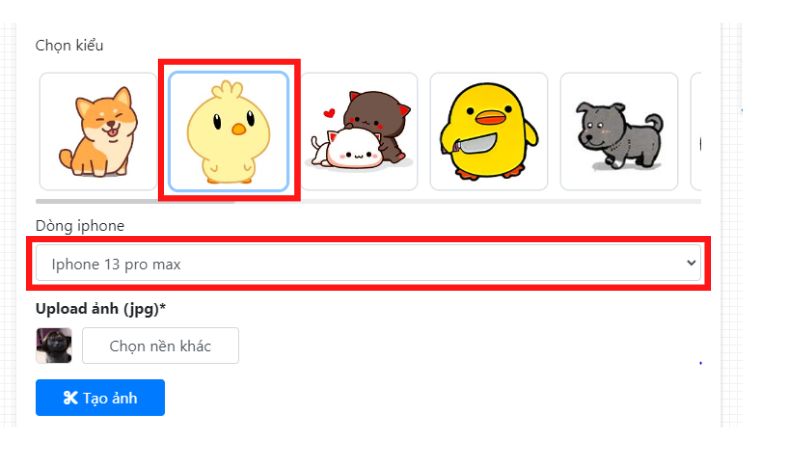Click the knife held by the duck

tap(476, 143)
